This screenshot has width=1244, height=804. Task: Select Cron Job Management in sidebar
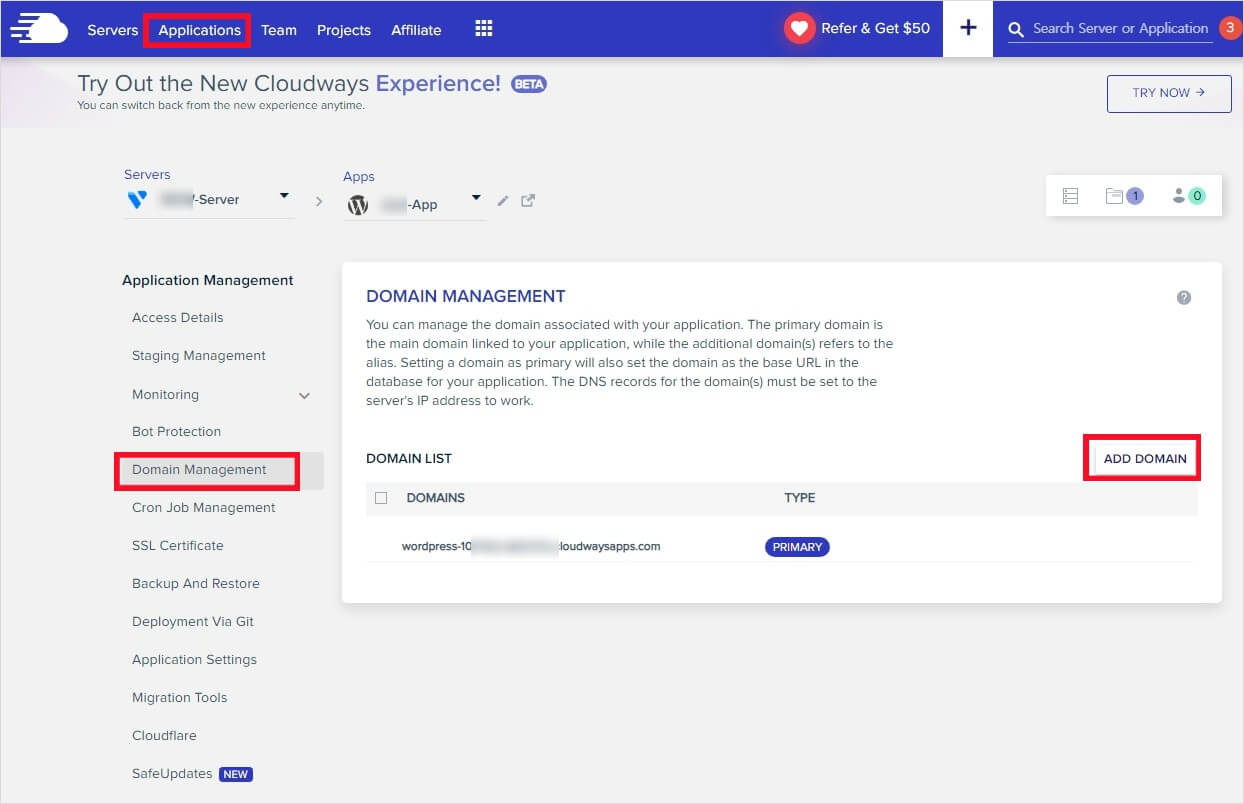tap(203, 508)
